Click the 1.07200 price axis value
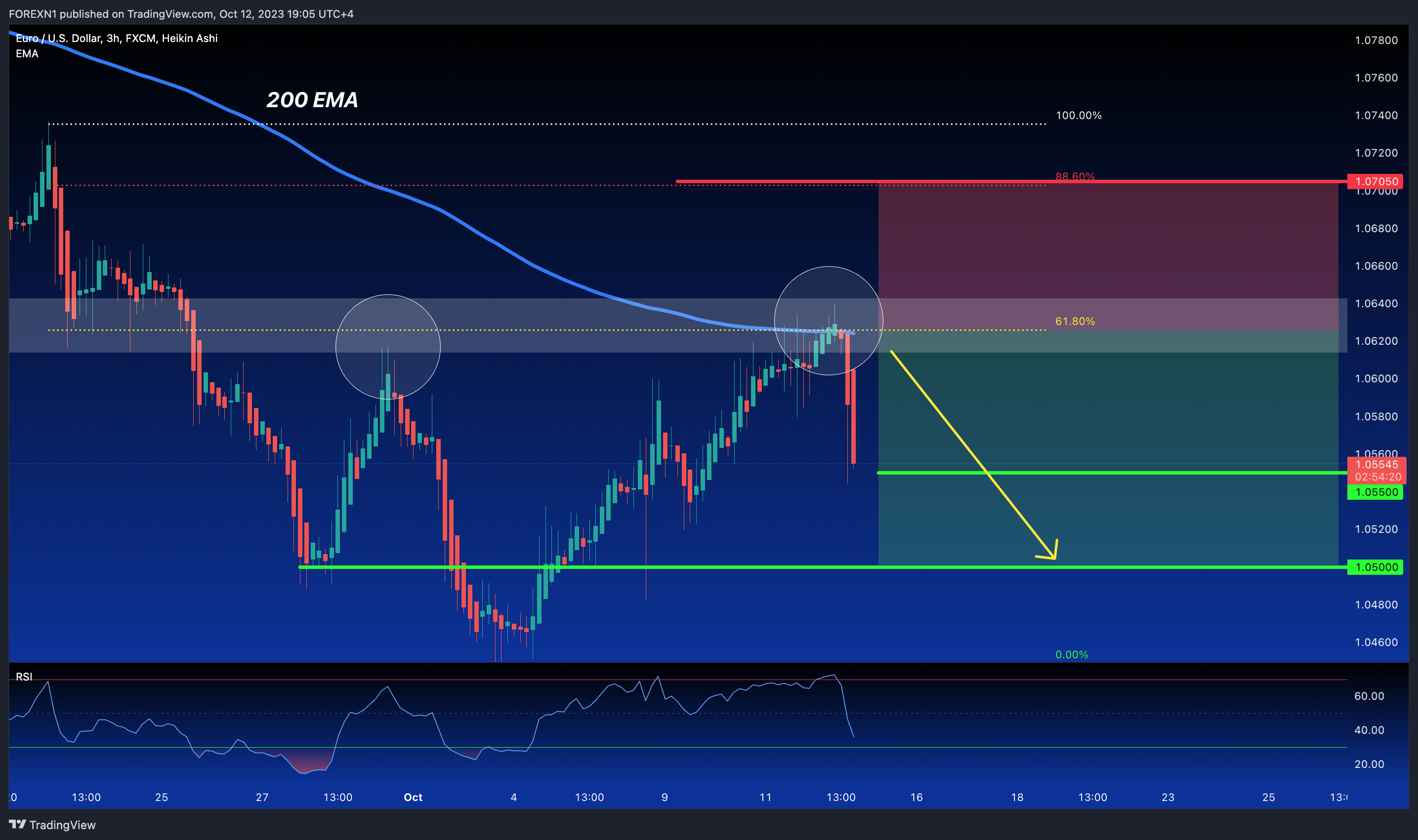This screenshot has width=1418, height=840. [x=1376, y=153]
